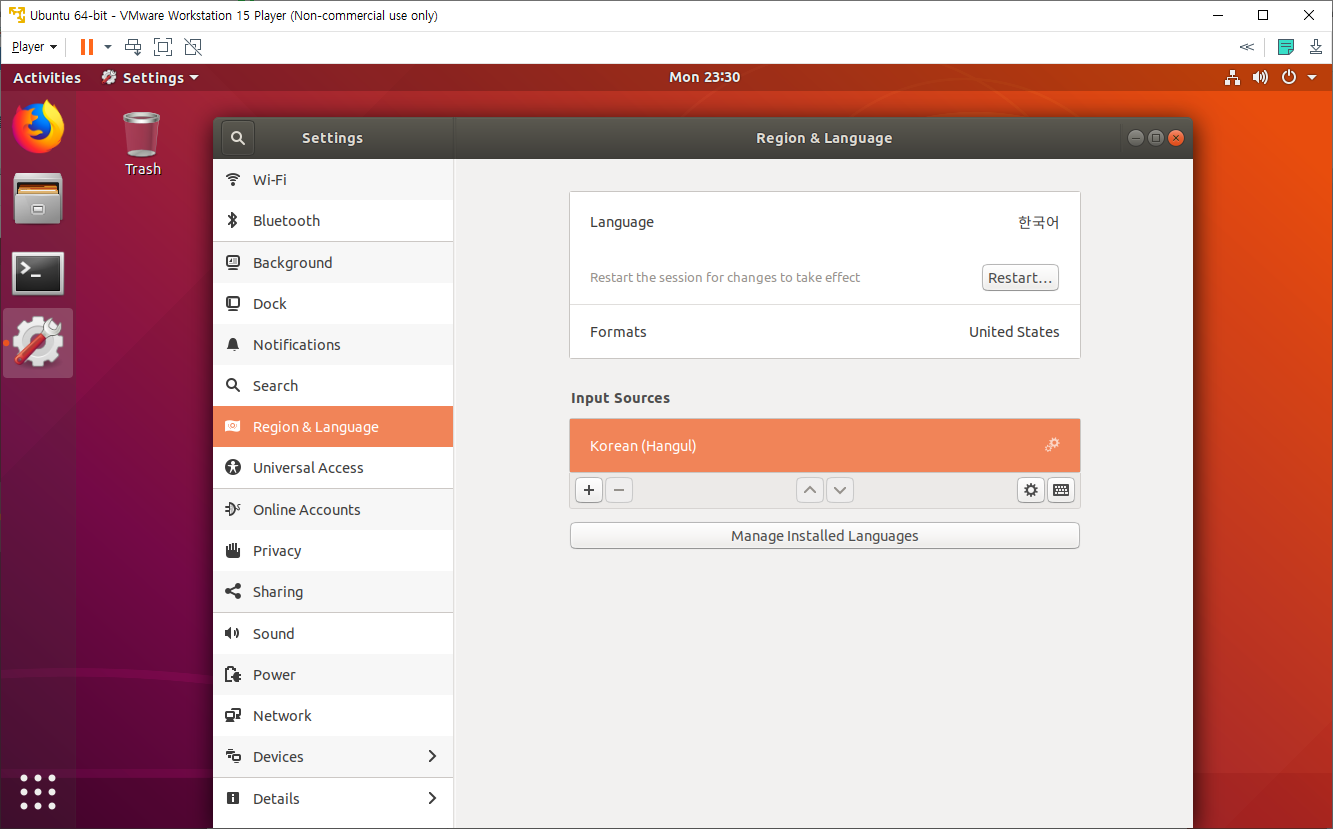Image resolution: width=1333 pixels, height=829 pixels.
Task: Click the Restart… button
Action: [x=1020, y=277]
